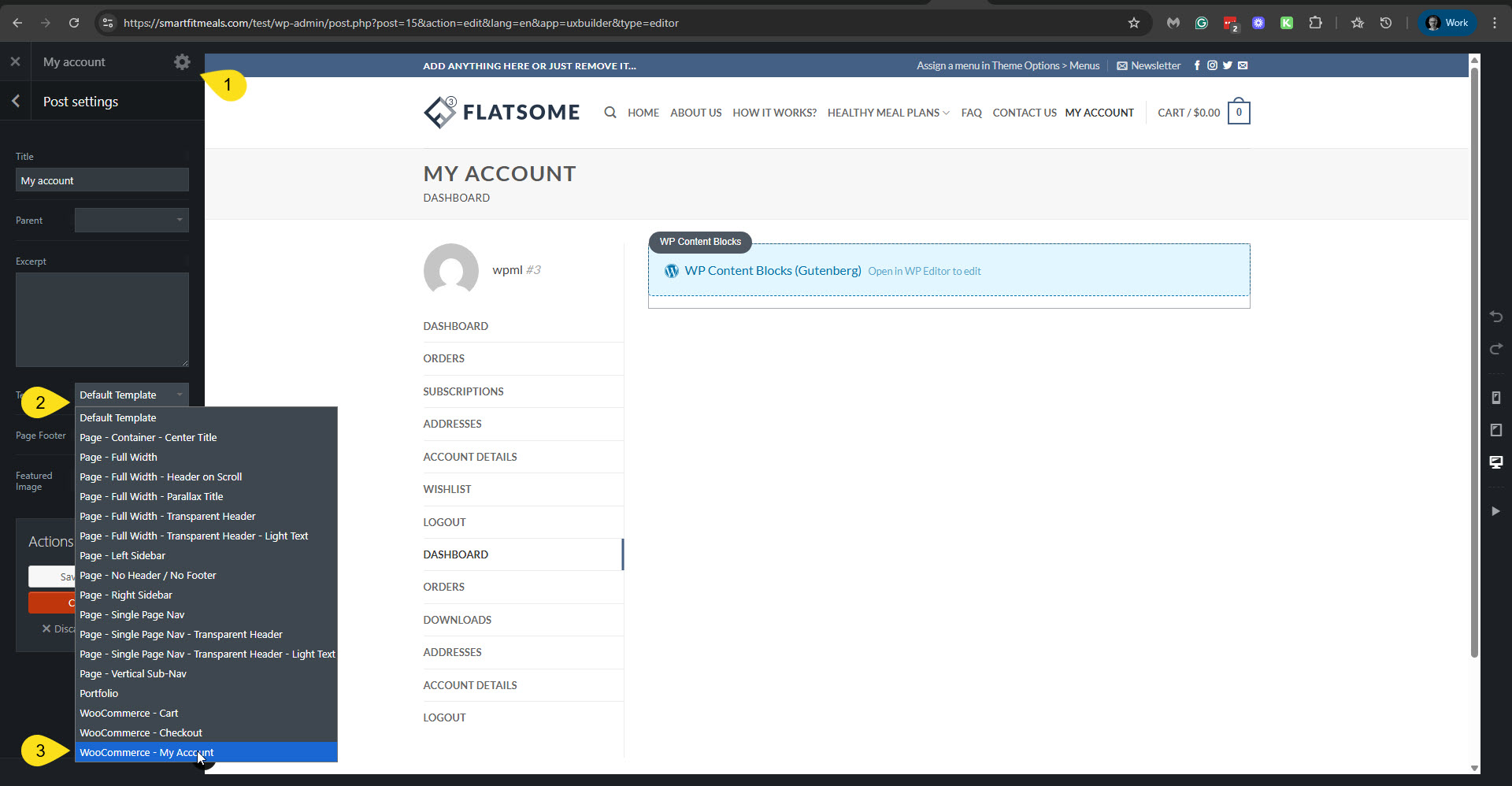Choose Portfolio template option
The image size is (1512, 786).
point(206,693)
